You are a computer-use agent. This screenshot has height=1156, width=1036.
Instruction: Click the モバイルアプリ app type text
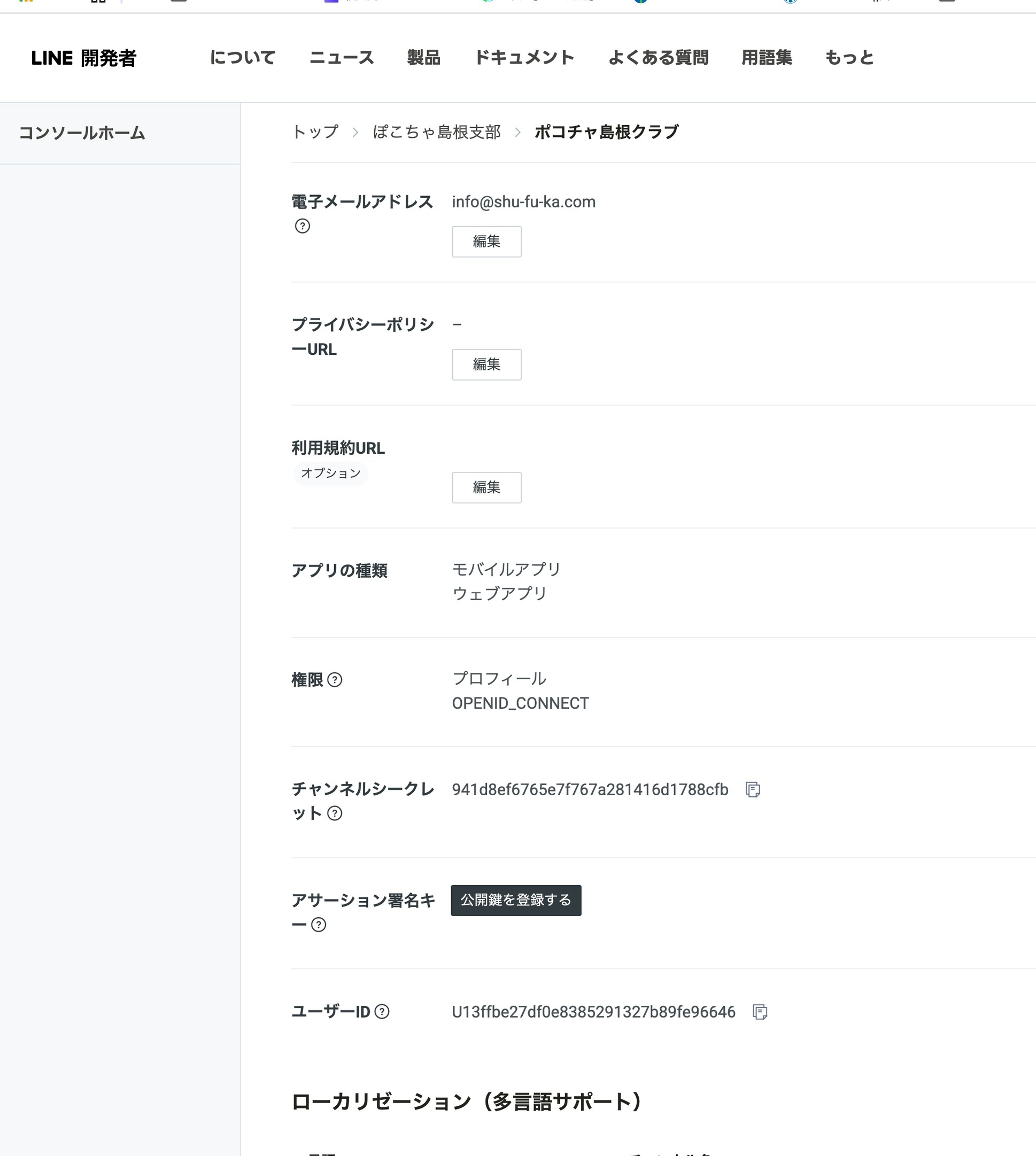[507, 569]
